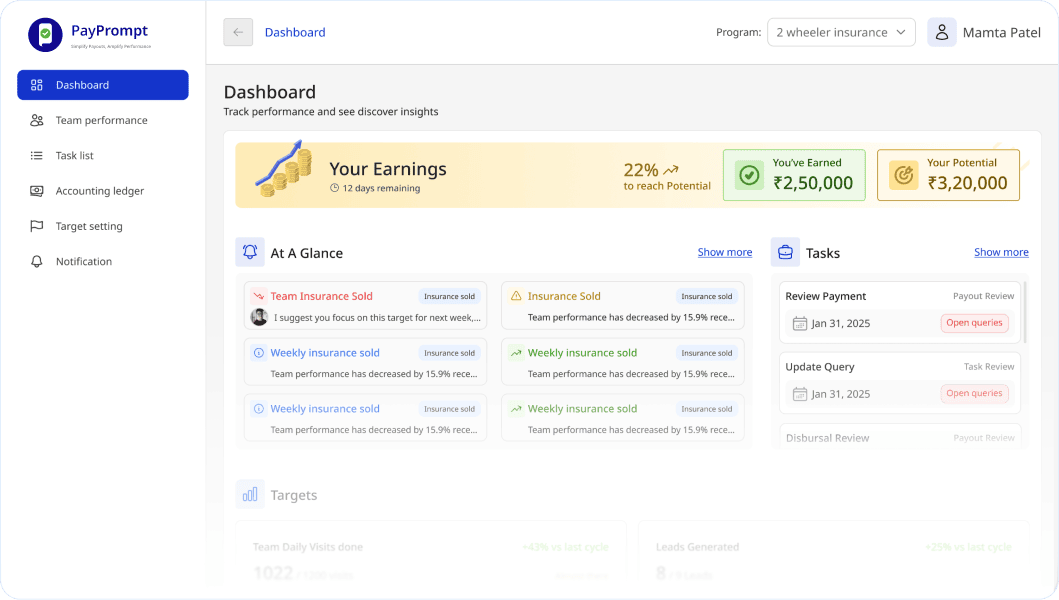Toggle the Insurance sold label on Weekly insurance sold

(x=453, y=352)
